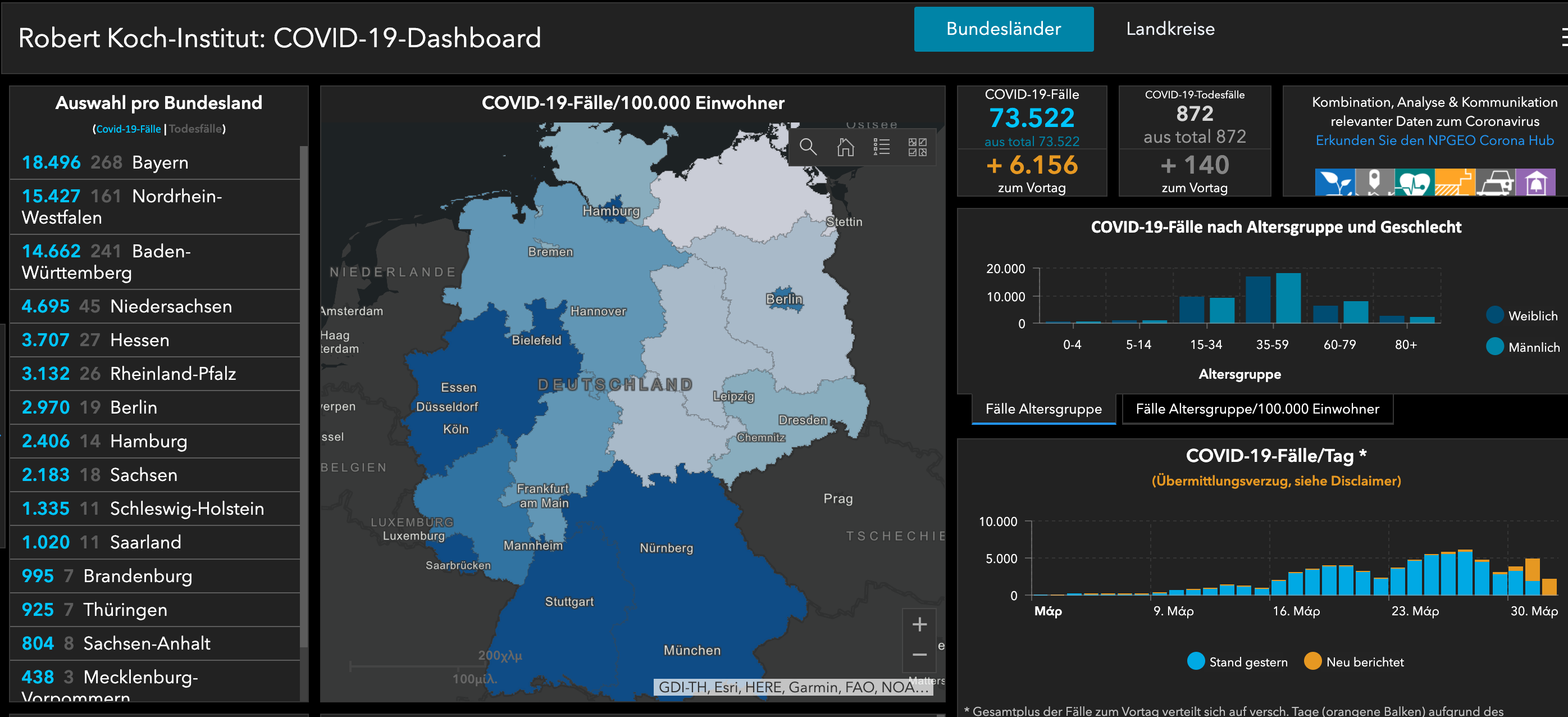1568x717 pixels.
Task: Click the gray car transportation icon
Action: pyautogui.click(x=1495, y=182)
